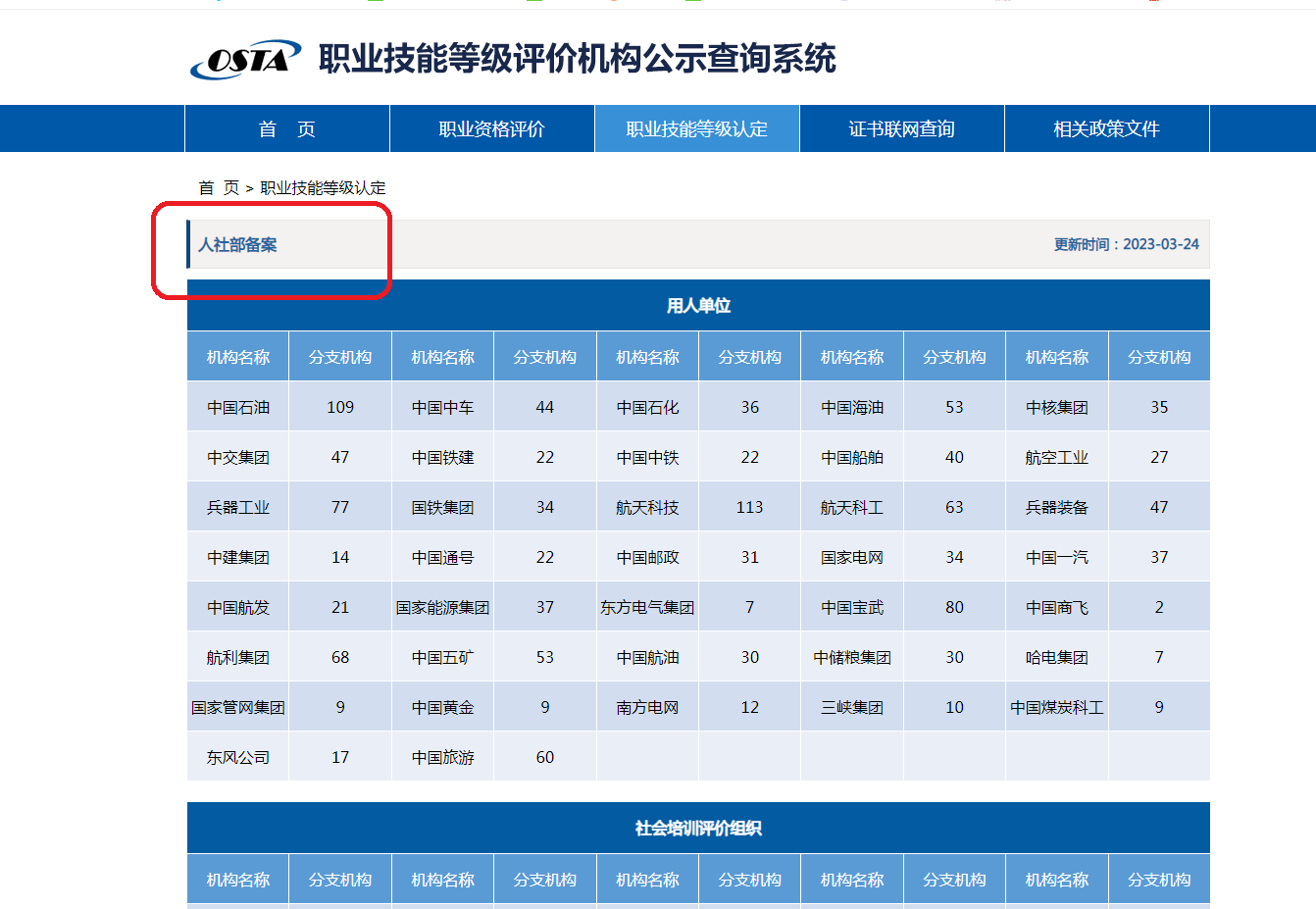The height and width of the screenshot is (909, 1316).
Task: Open the 职业资格评价 tab
Action: coord(492,128)
